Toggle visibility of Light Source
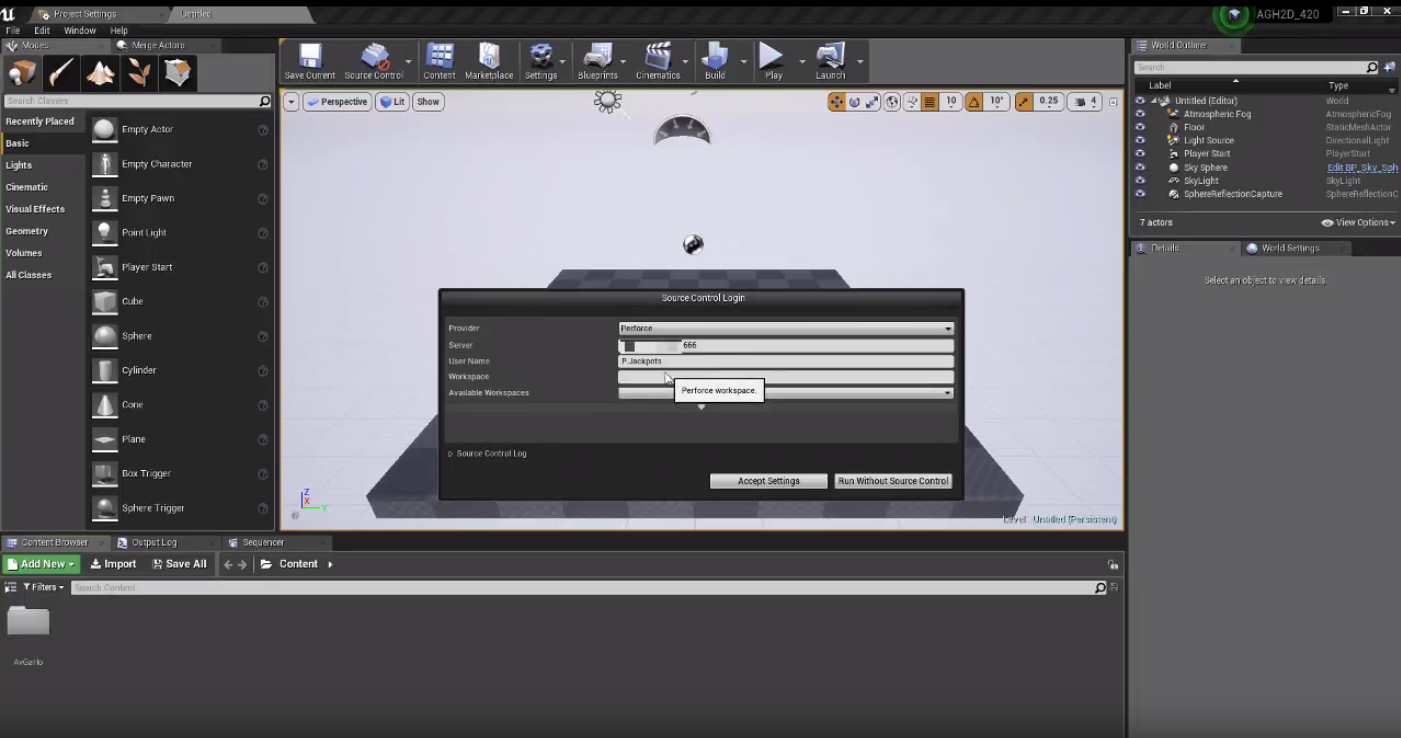Screen dimensions: 1401x738 coord(1140,141)
